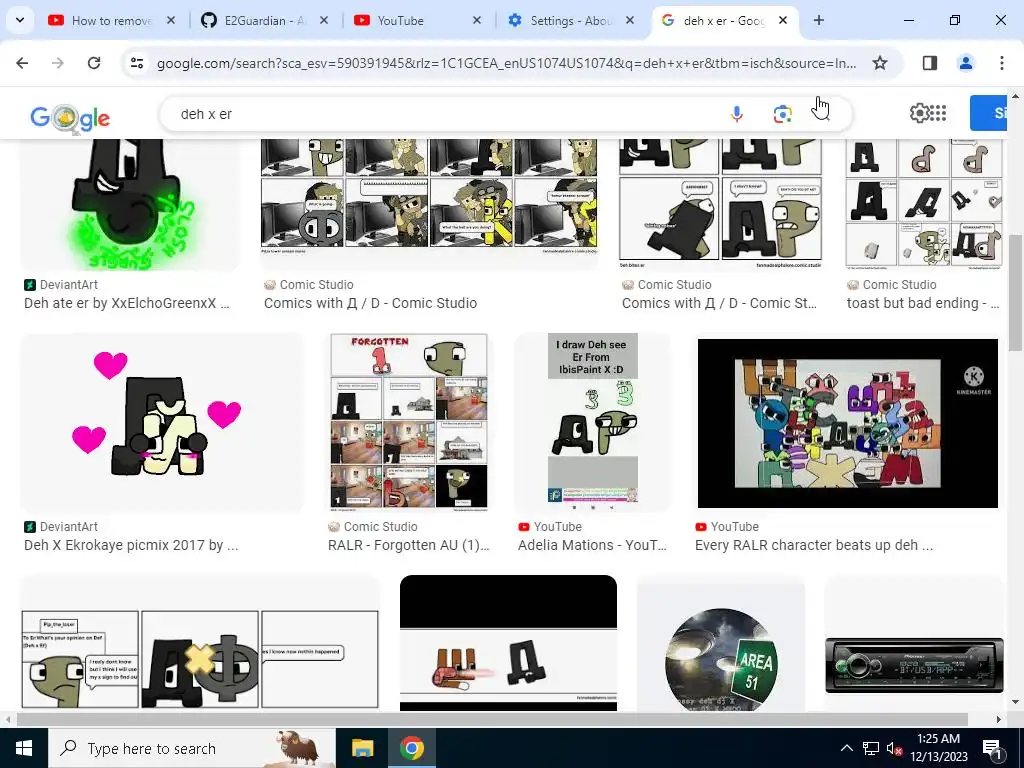1024x768 pixels.
Task: Click the Google voice search microphone icon
Action: 737,114
